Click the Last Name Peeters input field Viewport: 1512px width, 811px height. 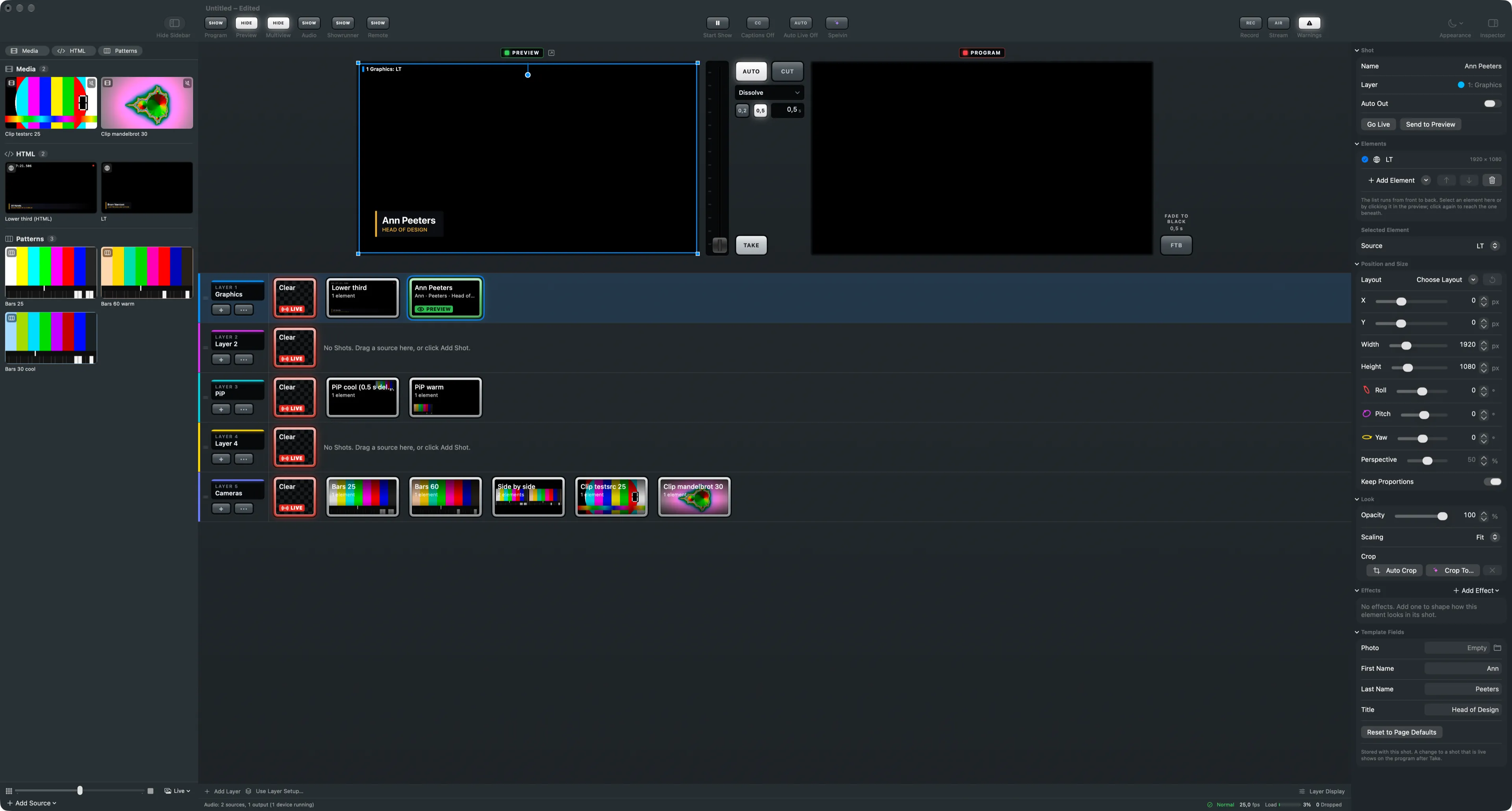coord(1463,689)
